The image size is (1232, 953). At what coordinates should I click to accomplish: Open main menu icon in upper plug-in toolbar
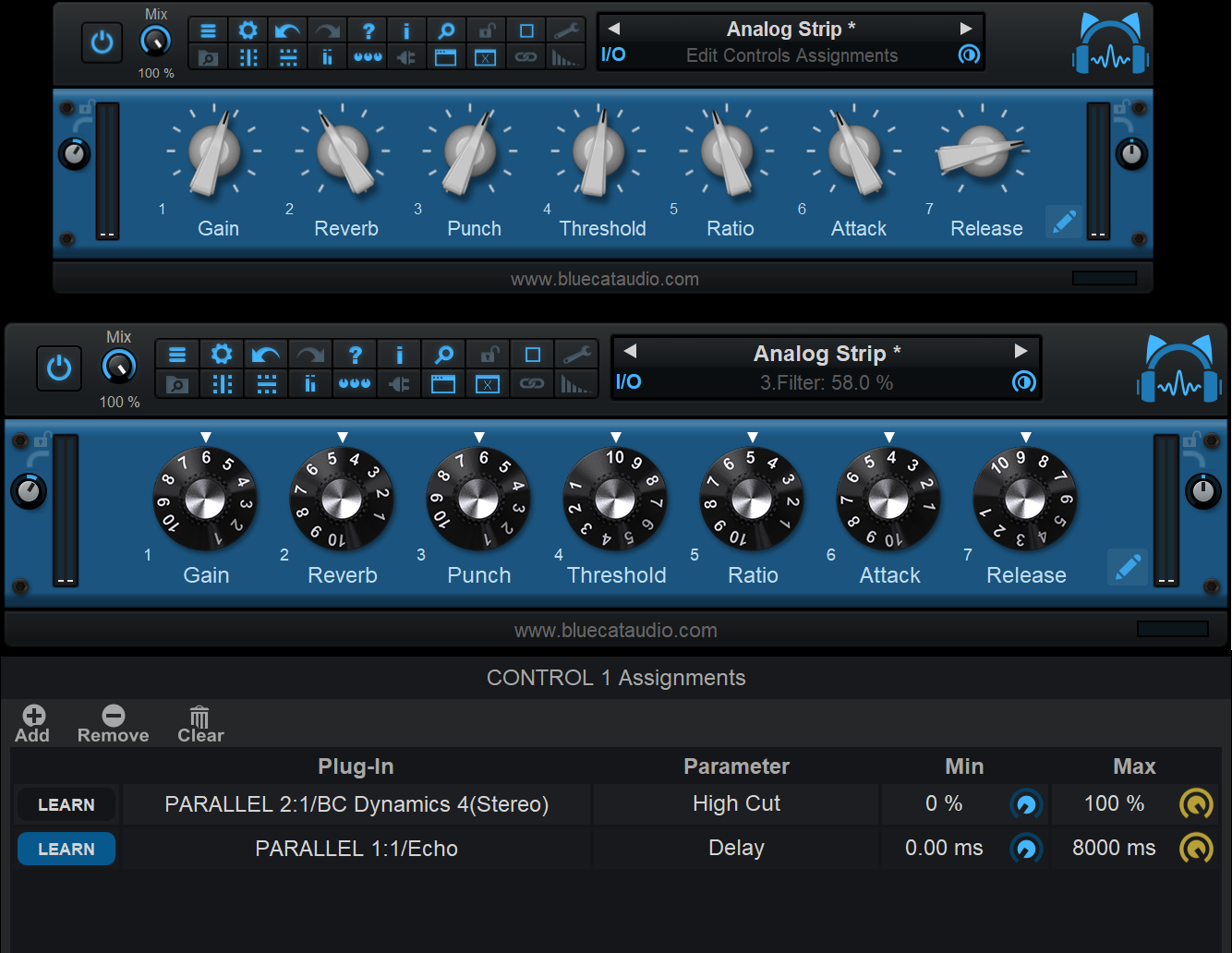point(209,30)
